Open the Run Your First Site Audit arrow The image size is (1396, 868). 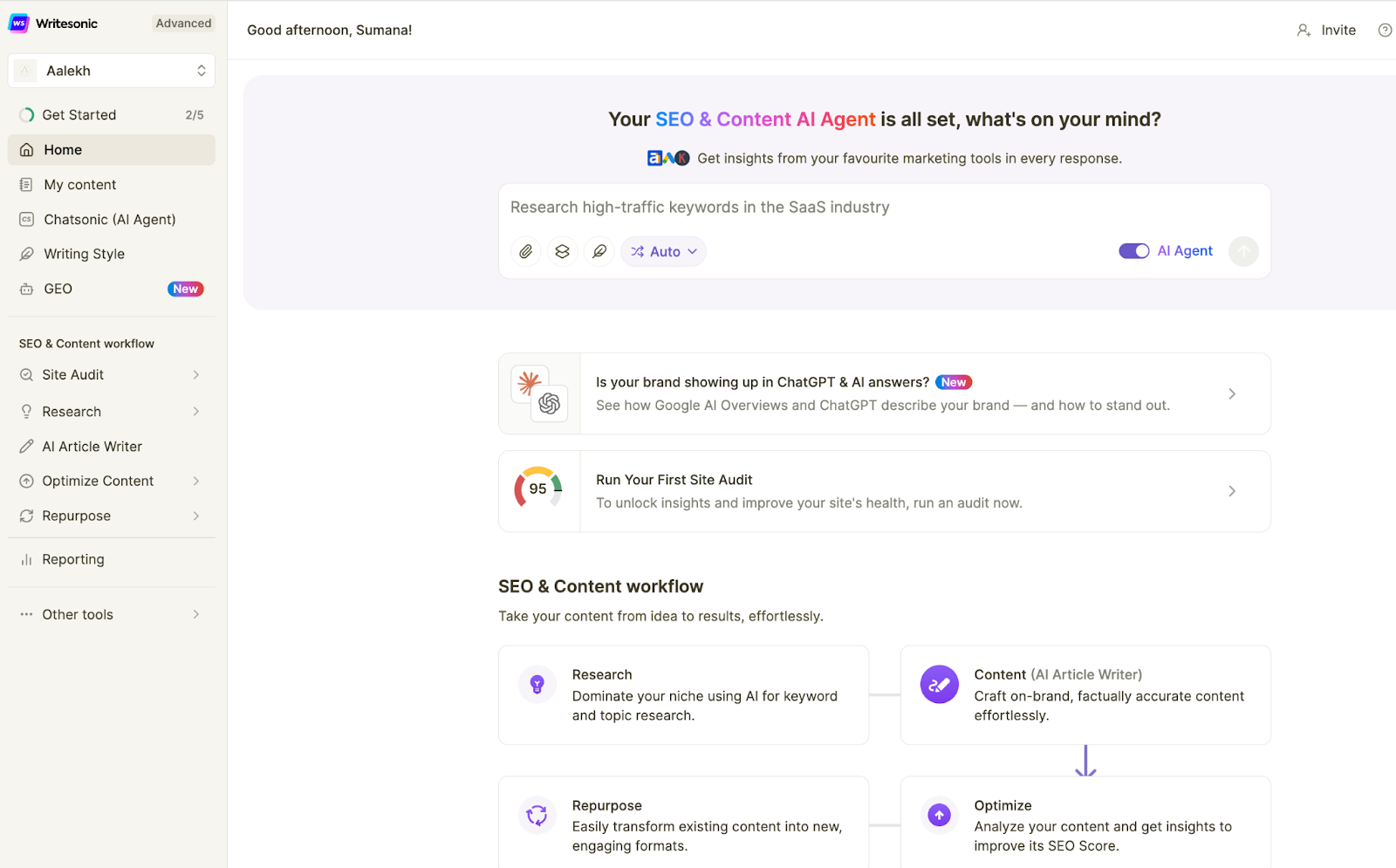click(x=1232, y=491)
